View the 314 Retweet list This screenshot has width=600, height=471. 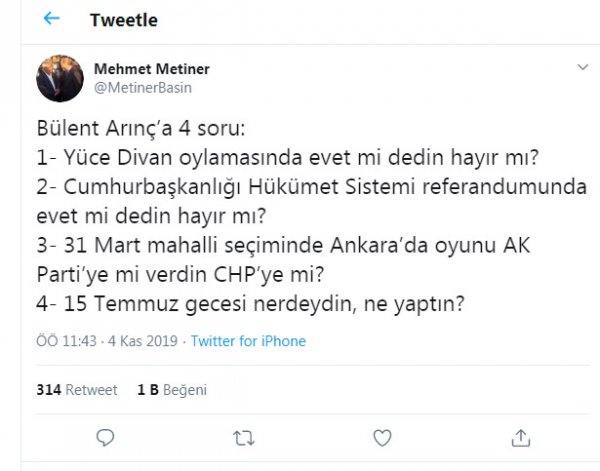77,390
